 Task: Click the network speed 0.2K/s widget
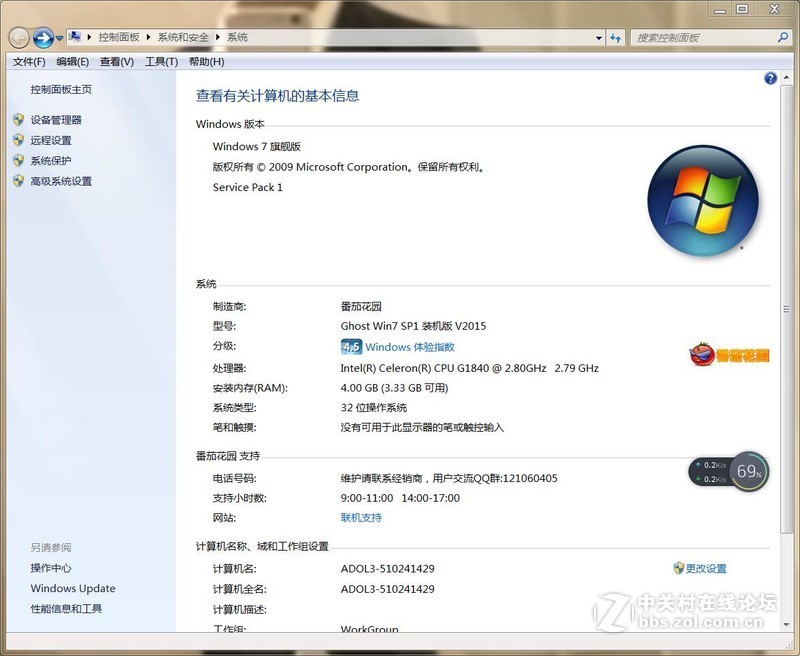(x=710, y=472)
